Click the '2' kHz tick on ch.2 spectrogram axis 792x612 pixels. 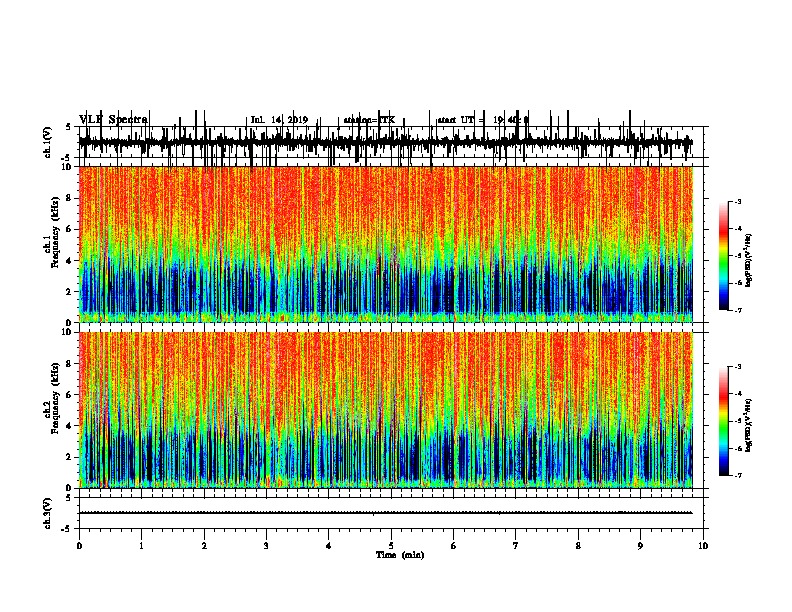coord(70,457)
